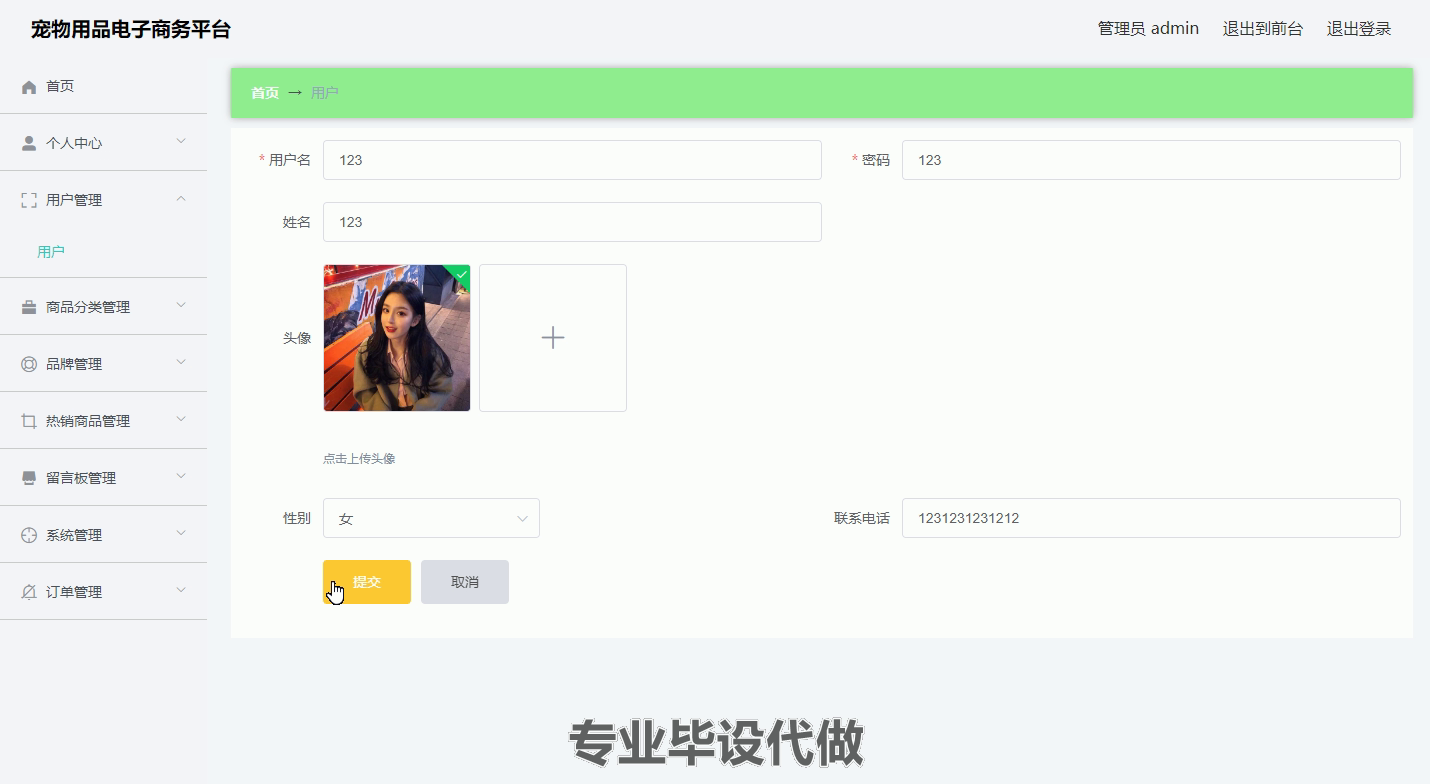Expand the 系统管理 chevron
This screenshot has width=1430, height=784.
click(x=181, y=533)
